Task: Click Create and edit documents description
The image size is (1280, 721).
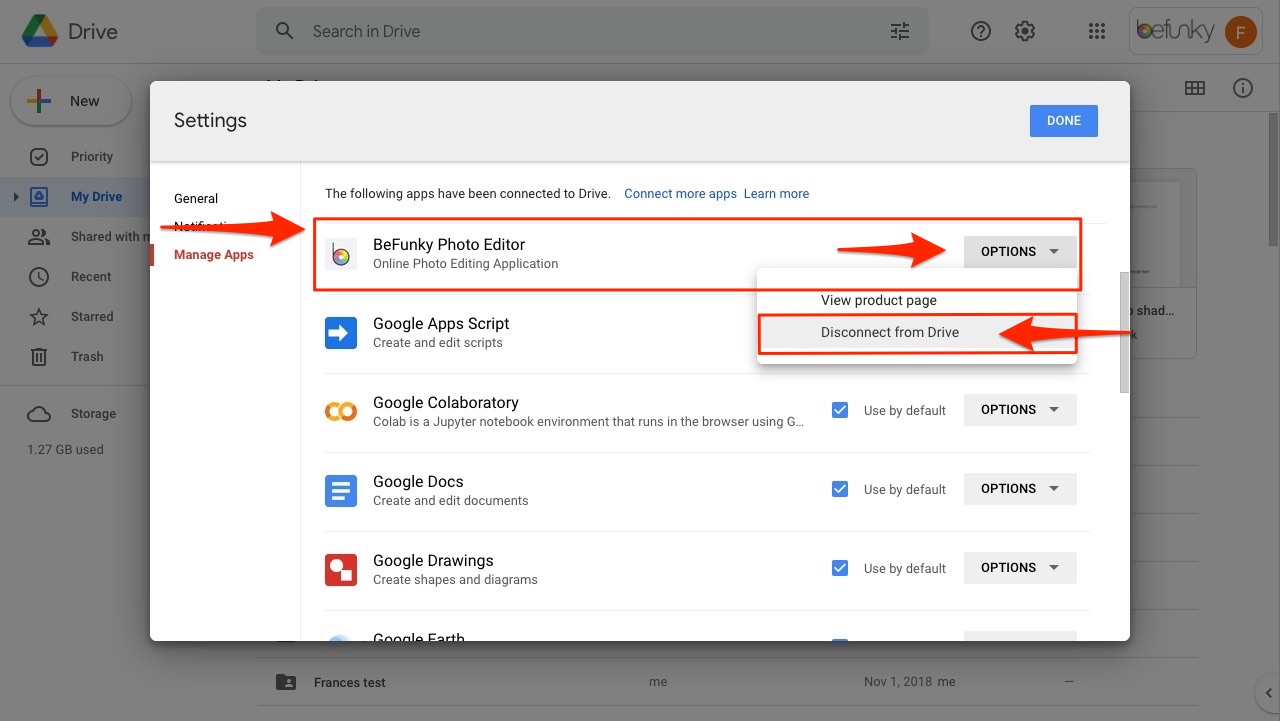Action: (451, 501)
